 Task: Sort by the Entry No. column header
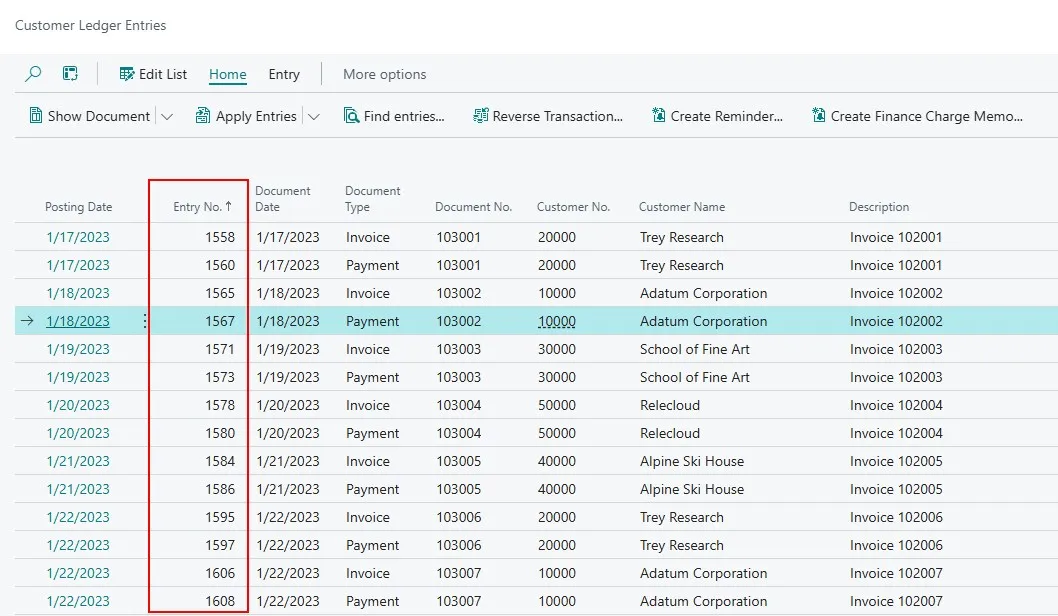tap(202, 206)
